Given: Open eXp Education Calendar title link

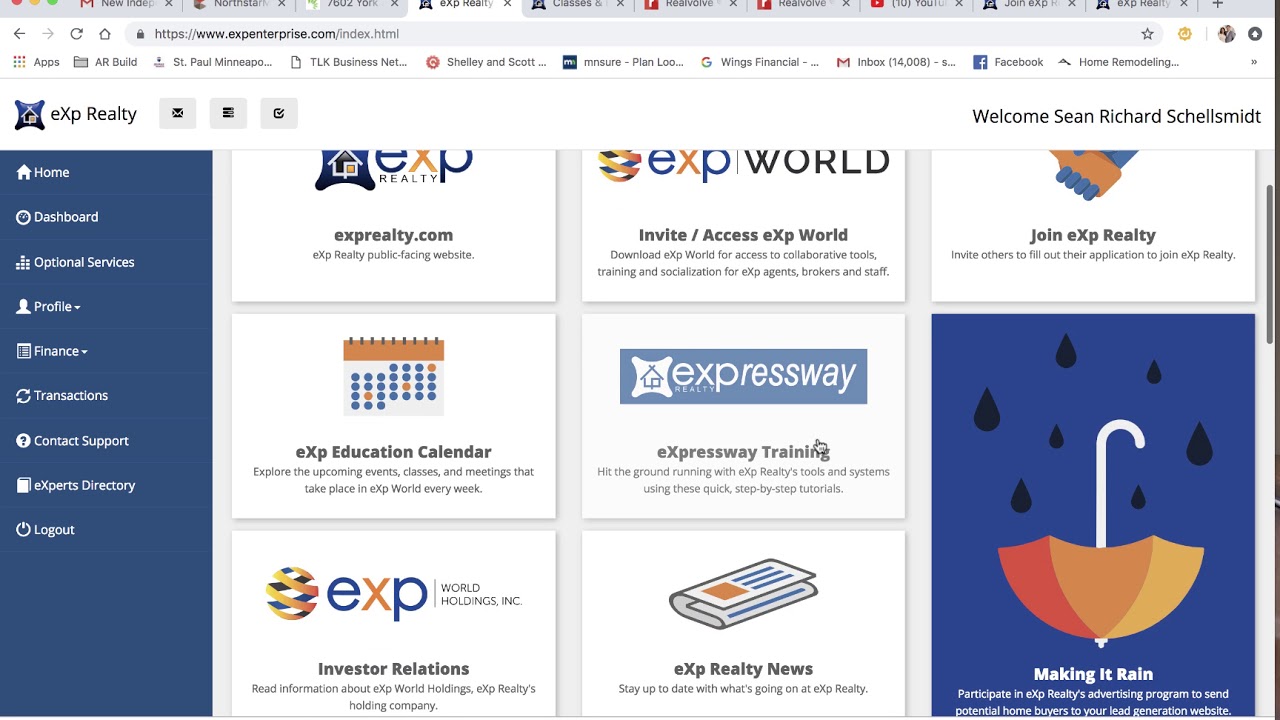Looking at the screenshot, I should tap(393, 452).
